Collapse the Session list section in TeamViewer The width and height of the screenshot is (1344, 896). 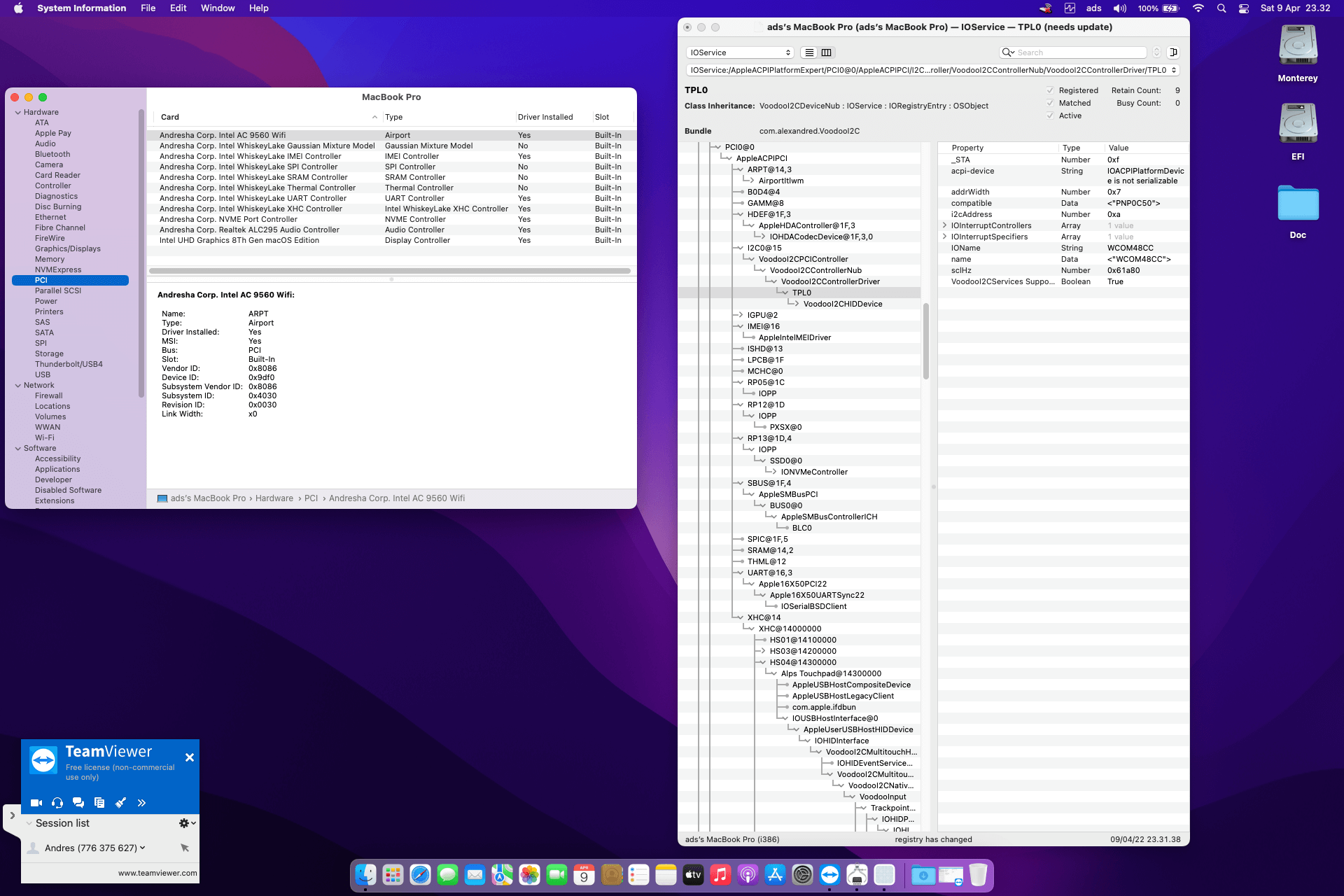click(29, 823)
